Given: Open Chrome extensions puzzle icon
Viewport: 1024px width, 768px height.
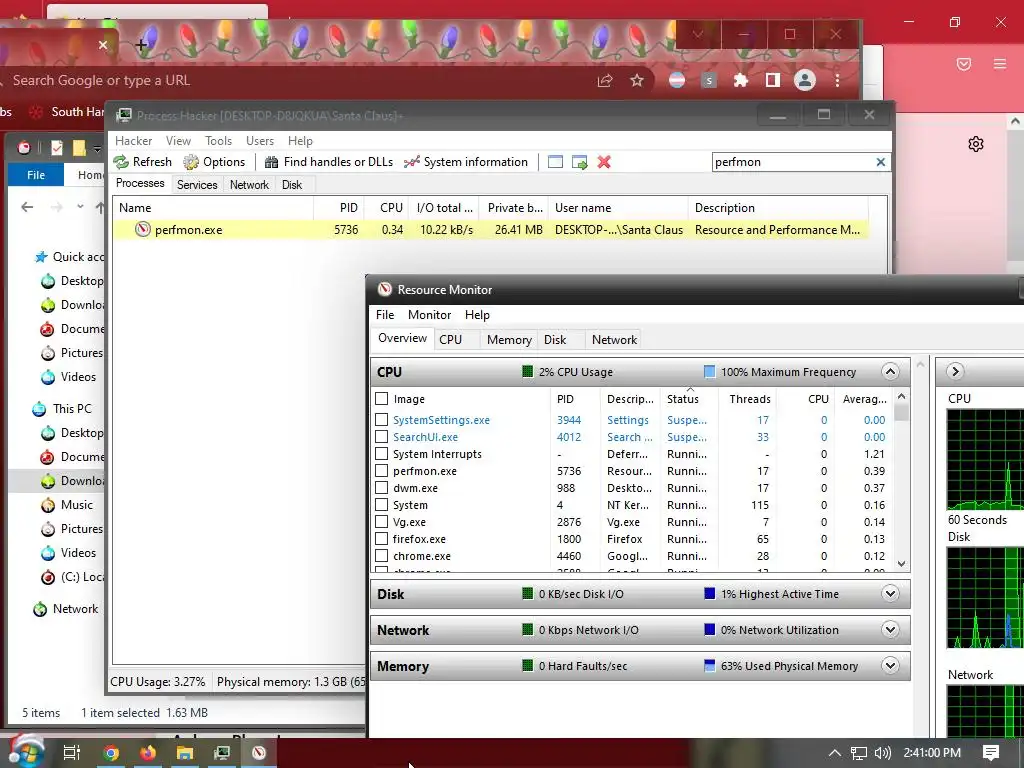Looking at the screenshot, I should [x=741, y=80].
